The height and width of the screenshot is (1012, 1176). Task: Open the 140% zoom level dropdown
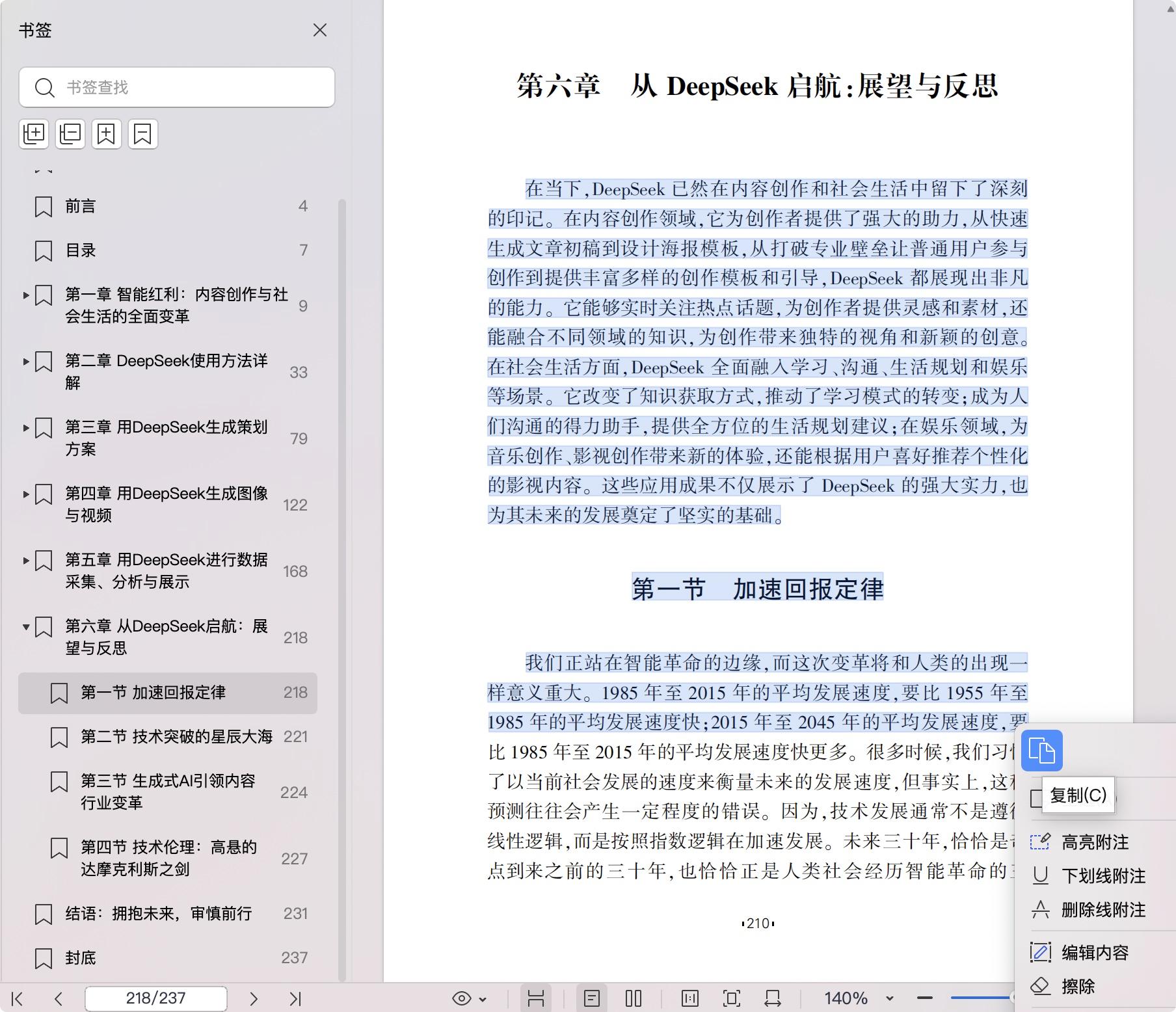point(890,998)
